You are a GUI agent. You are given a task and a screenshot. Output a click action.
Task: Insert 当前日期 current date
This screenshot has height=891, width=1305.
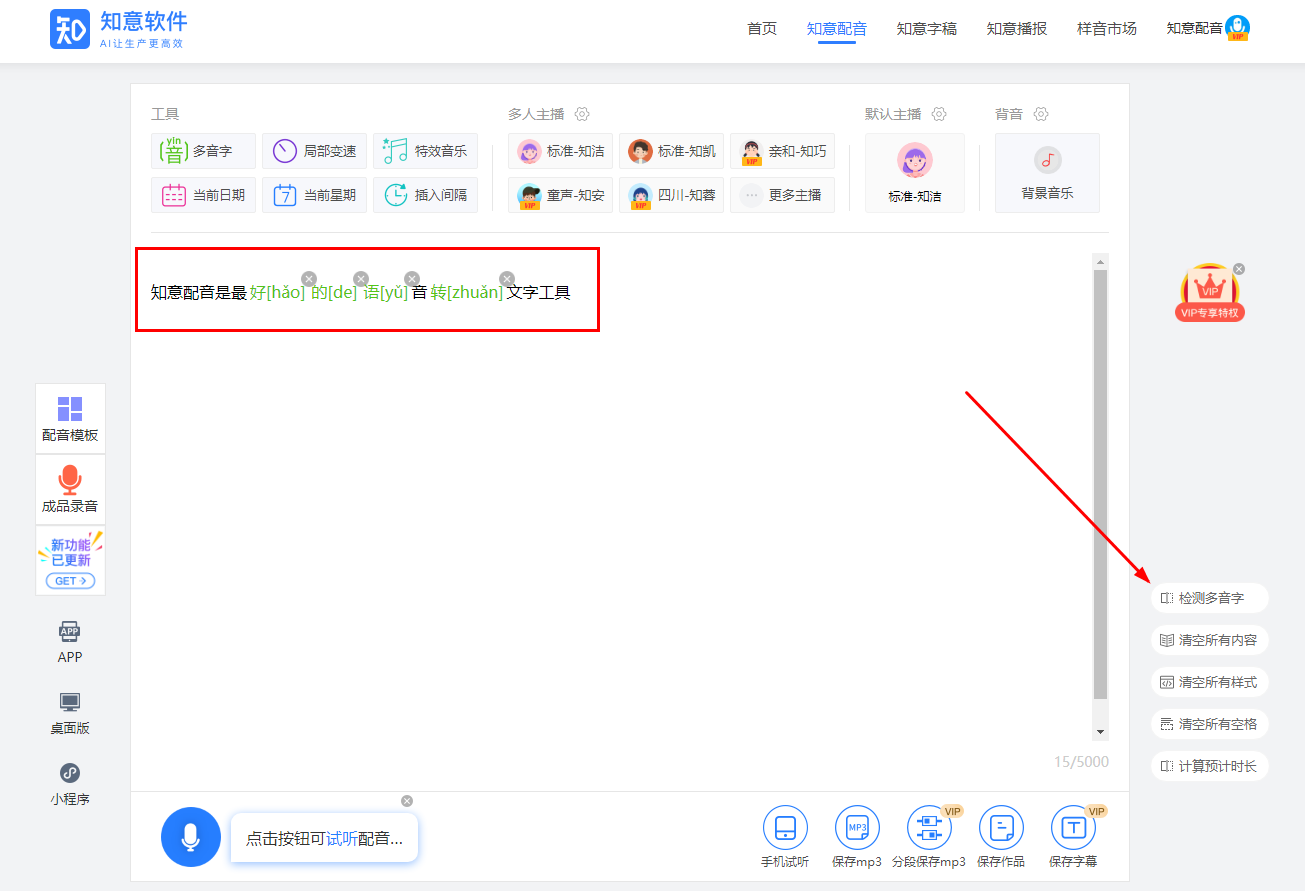point(203,195)
